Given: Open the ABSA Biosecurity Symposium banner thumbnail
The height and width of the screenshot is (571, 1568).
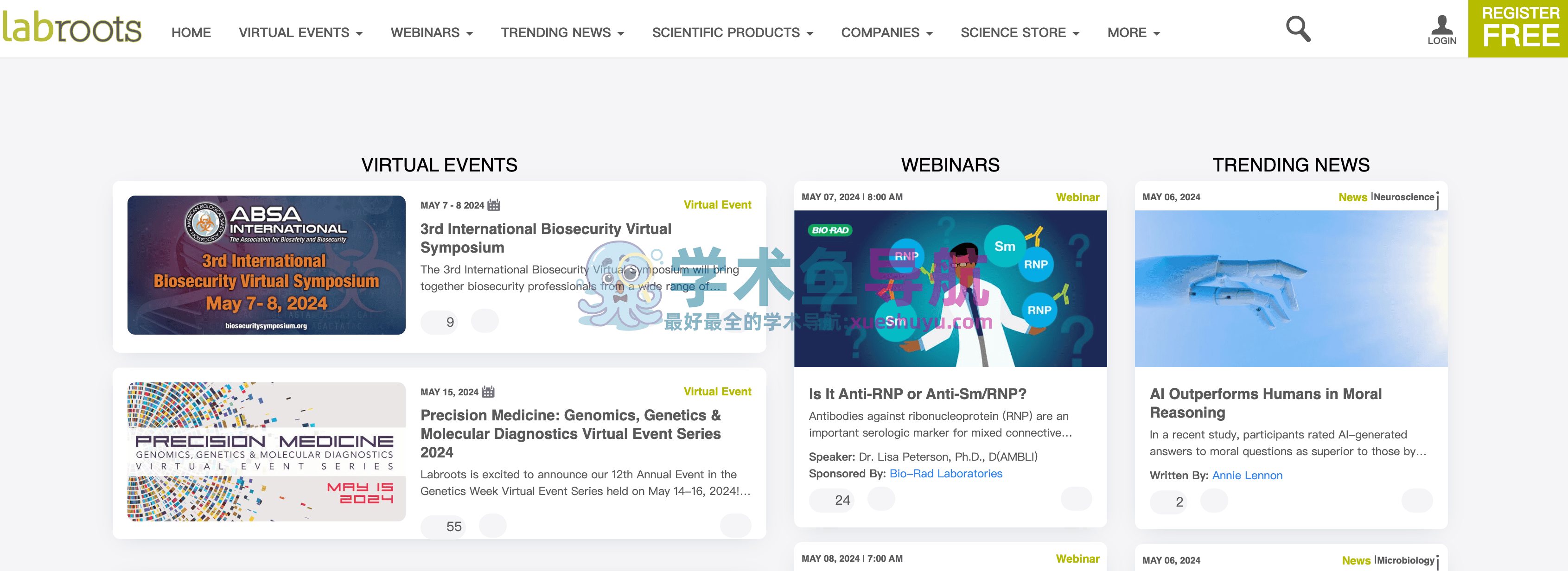Looking at the screenshot, I should [266, 265].
